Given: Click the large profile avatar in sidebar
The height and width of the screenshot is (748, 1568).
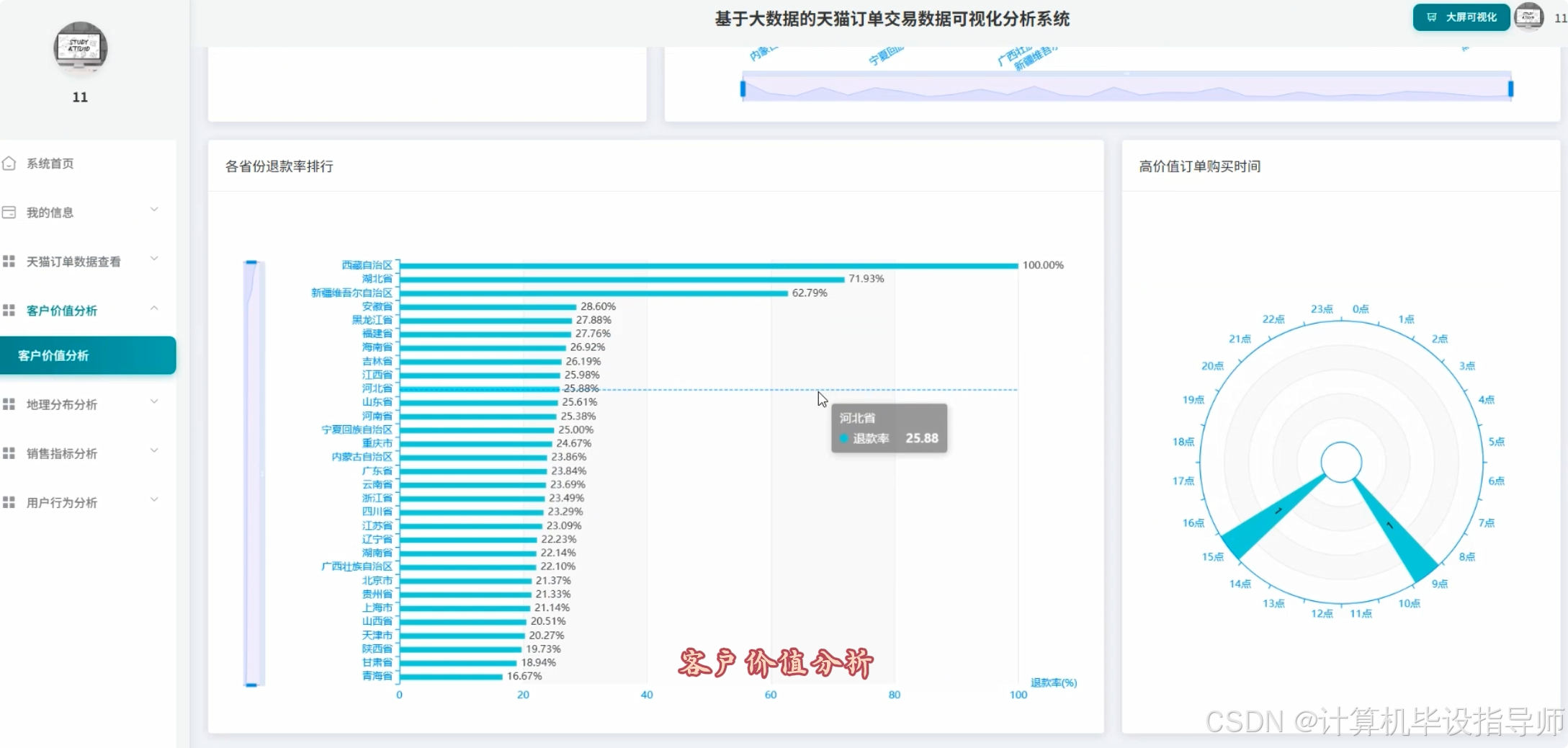Looking at the screenshot, I should point(81,49).
